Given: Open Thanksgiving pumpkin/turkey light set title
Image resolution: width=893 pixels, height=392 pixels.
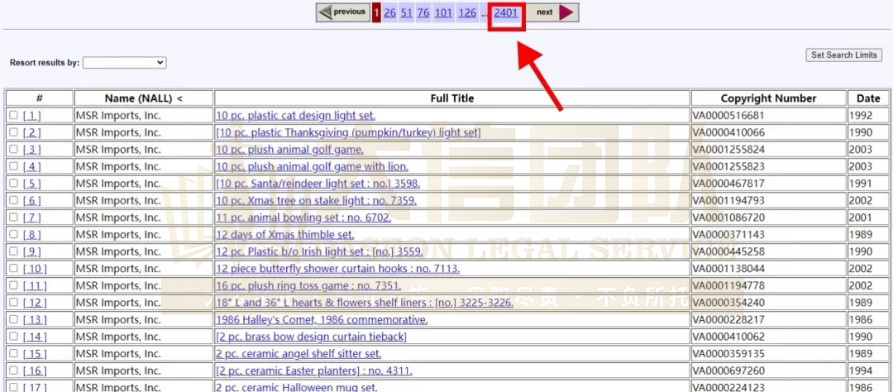Looking at the screenshot, I should (348, 133).
